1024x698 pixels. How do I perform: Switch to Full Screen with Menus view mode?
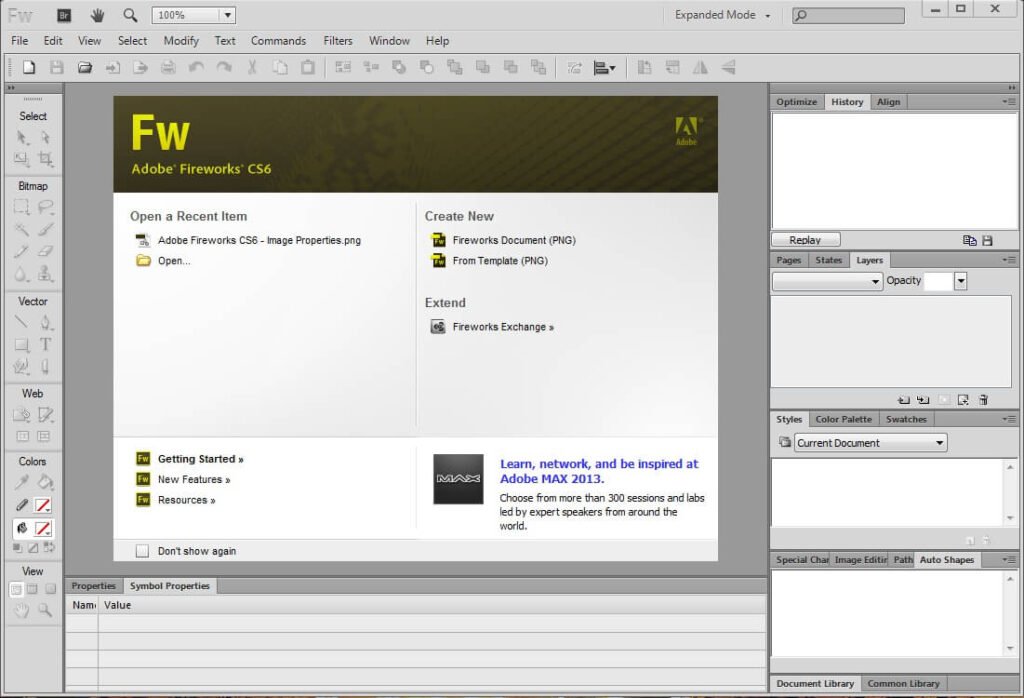33,589
